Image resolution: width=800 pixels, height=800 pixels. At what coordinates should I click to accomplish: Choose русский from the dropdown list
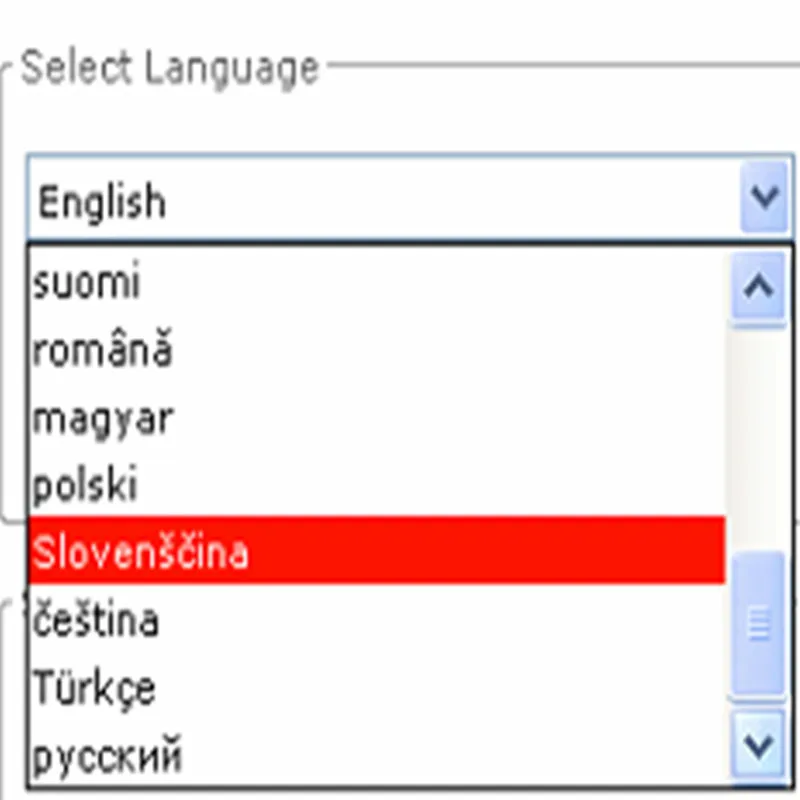pos(107,757)
